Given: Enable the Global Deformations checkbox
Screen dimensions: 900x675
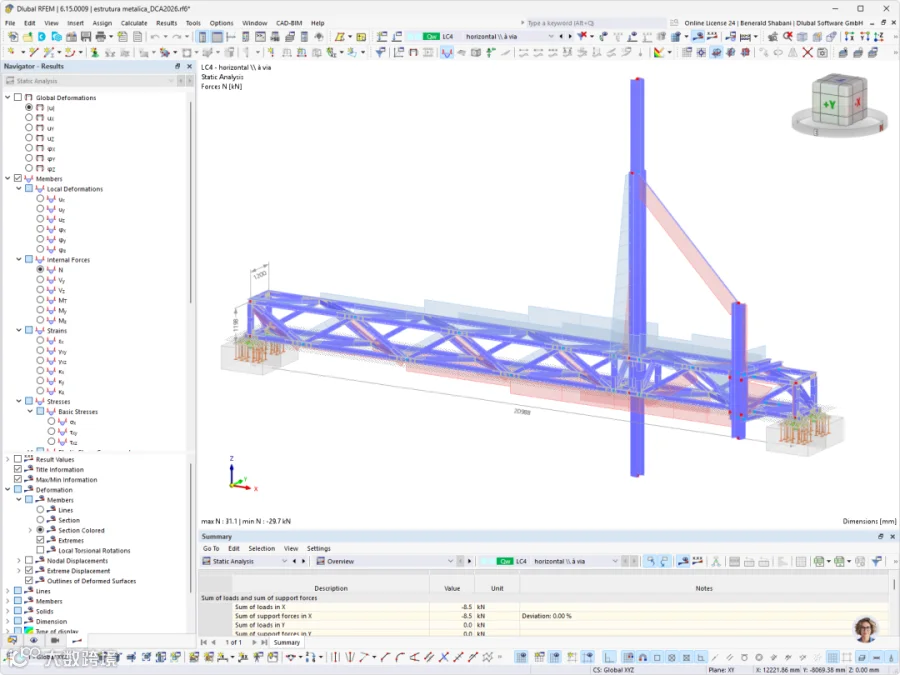Looking at the screenshot, I should point(18,98).
